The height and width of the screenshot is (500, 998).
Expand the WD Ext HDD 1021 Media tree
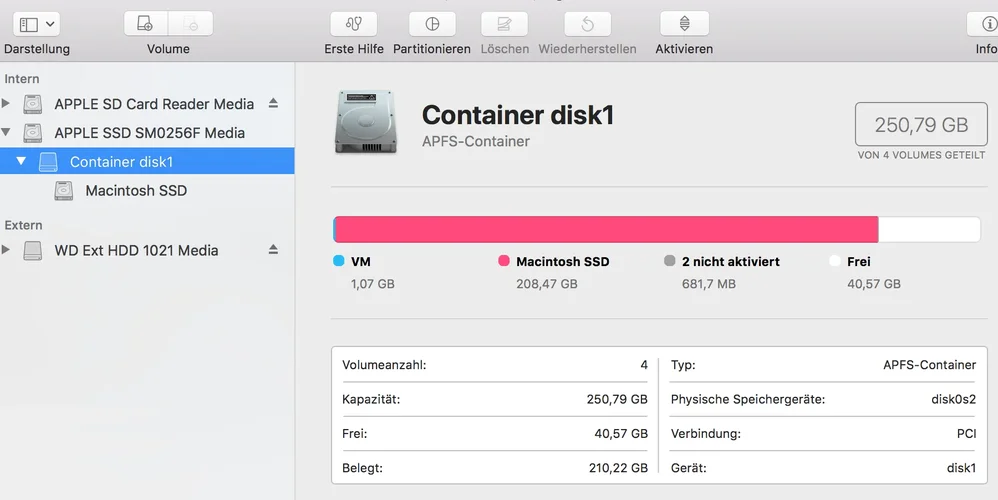pos(7,250)
